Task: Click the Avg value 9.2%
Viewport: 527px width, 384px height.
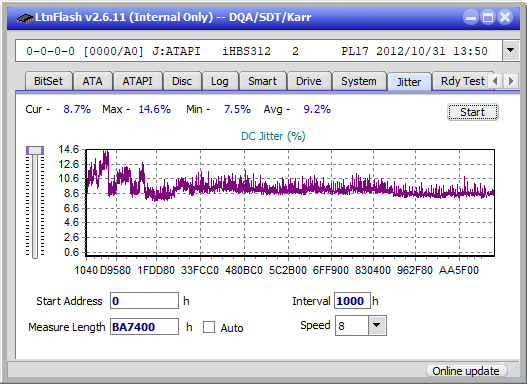Action: [x=317, y=109]
